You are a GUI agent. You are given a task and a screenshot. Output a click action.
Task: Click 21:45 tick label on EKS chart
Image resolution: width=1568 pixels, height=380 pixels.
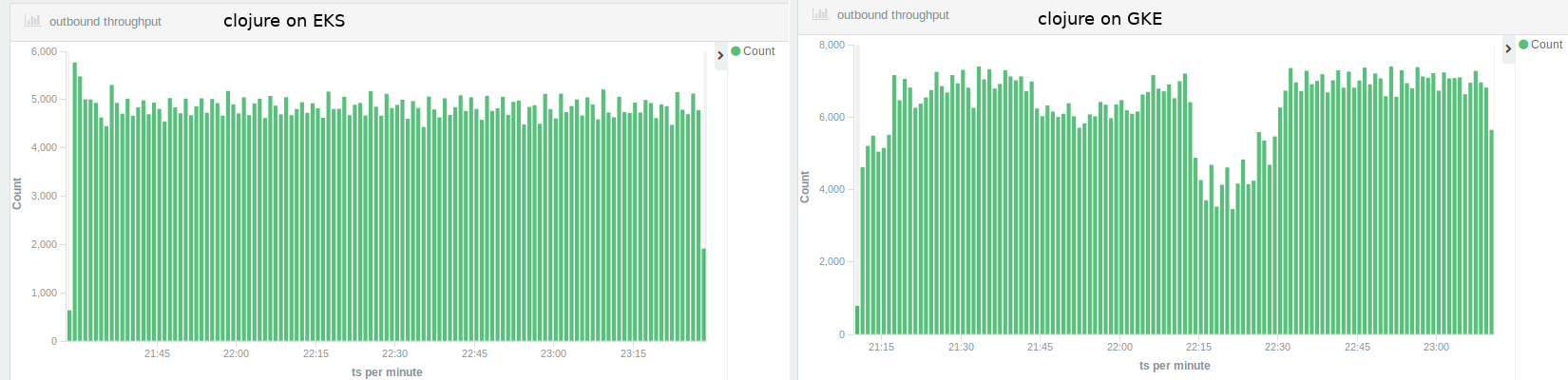click(x=157, y=353)
